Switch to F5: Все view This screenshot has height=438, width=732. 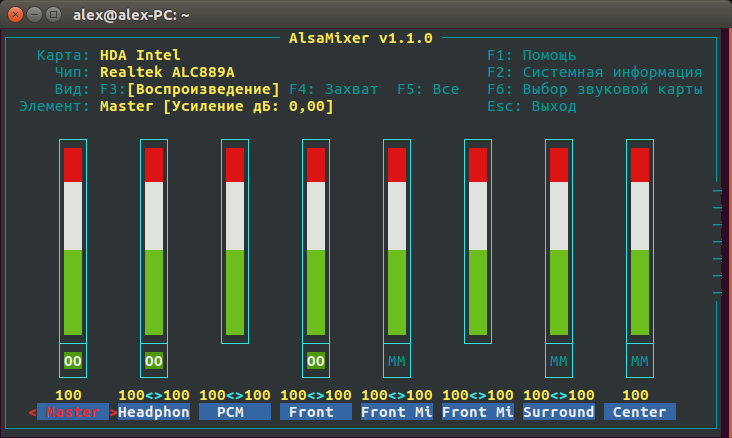(428, 89)
